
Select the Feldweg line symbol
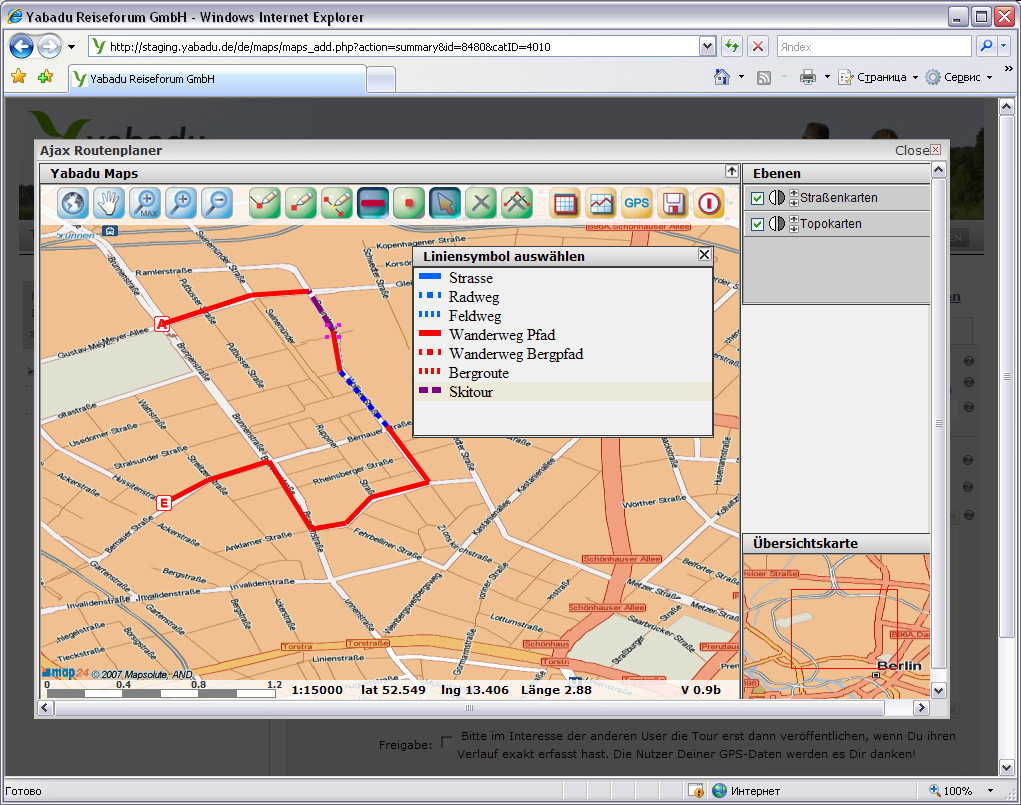pyautogui.click(x=563, y=316)
